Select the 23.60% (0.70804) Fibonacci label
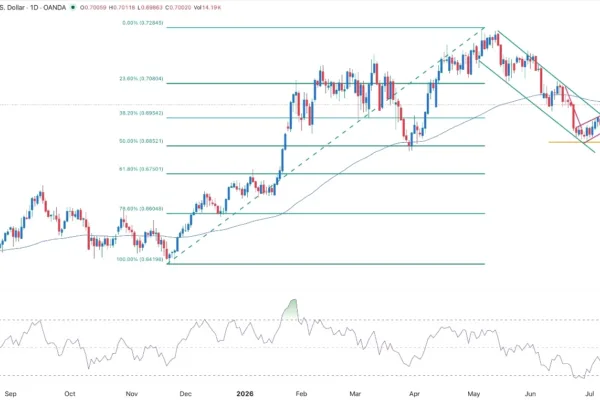Viewport: 600px width, 400px height. tap(141, 78)
